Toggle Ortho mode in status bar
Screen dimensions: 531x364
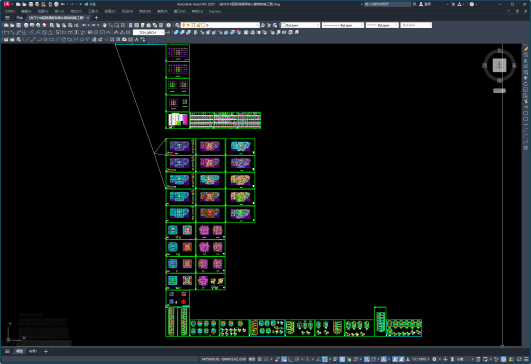point(290,359)
